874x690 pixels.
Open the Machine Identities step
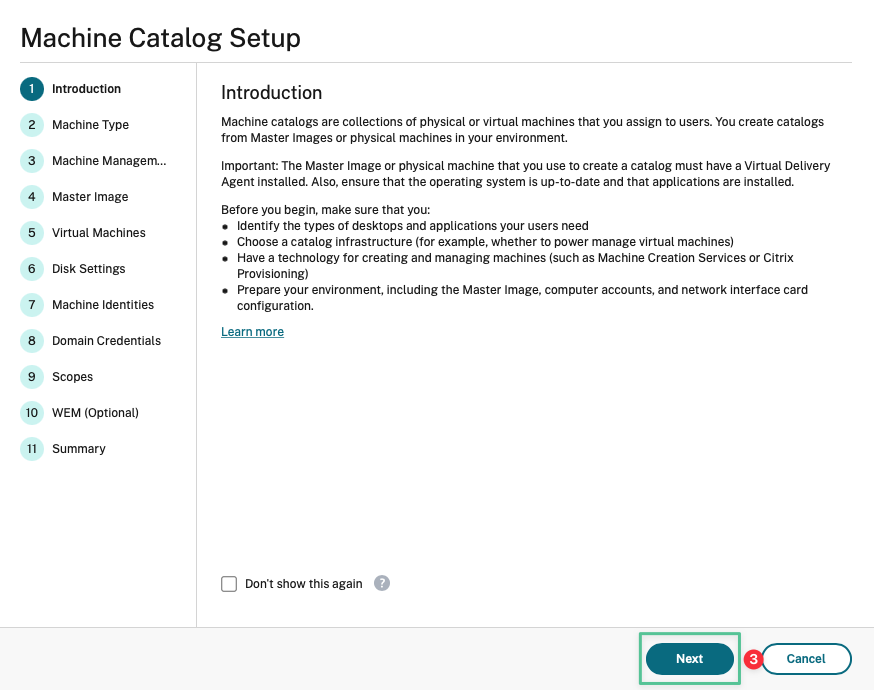point(103,305)
